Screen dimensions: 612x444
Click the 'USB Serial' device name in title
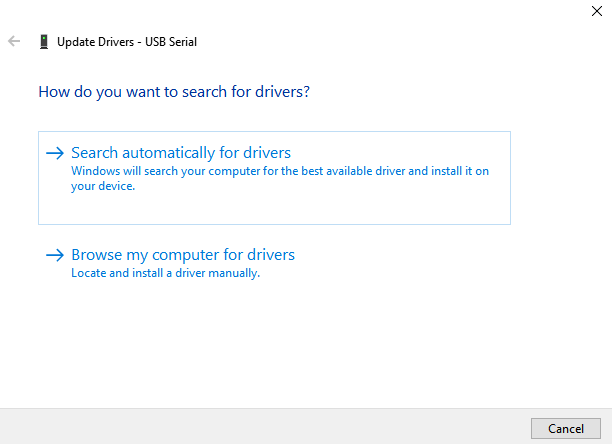(171, 42)
